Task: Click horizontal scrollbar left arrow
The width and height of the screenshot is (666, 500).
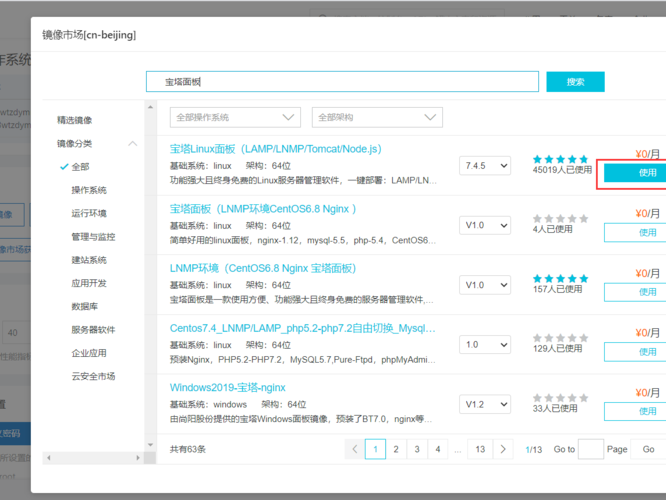Action: [x=49, y=458]
